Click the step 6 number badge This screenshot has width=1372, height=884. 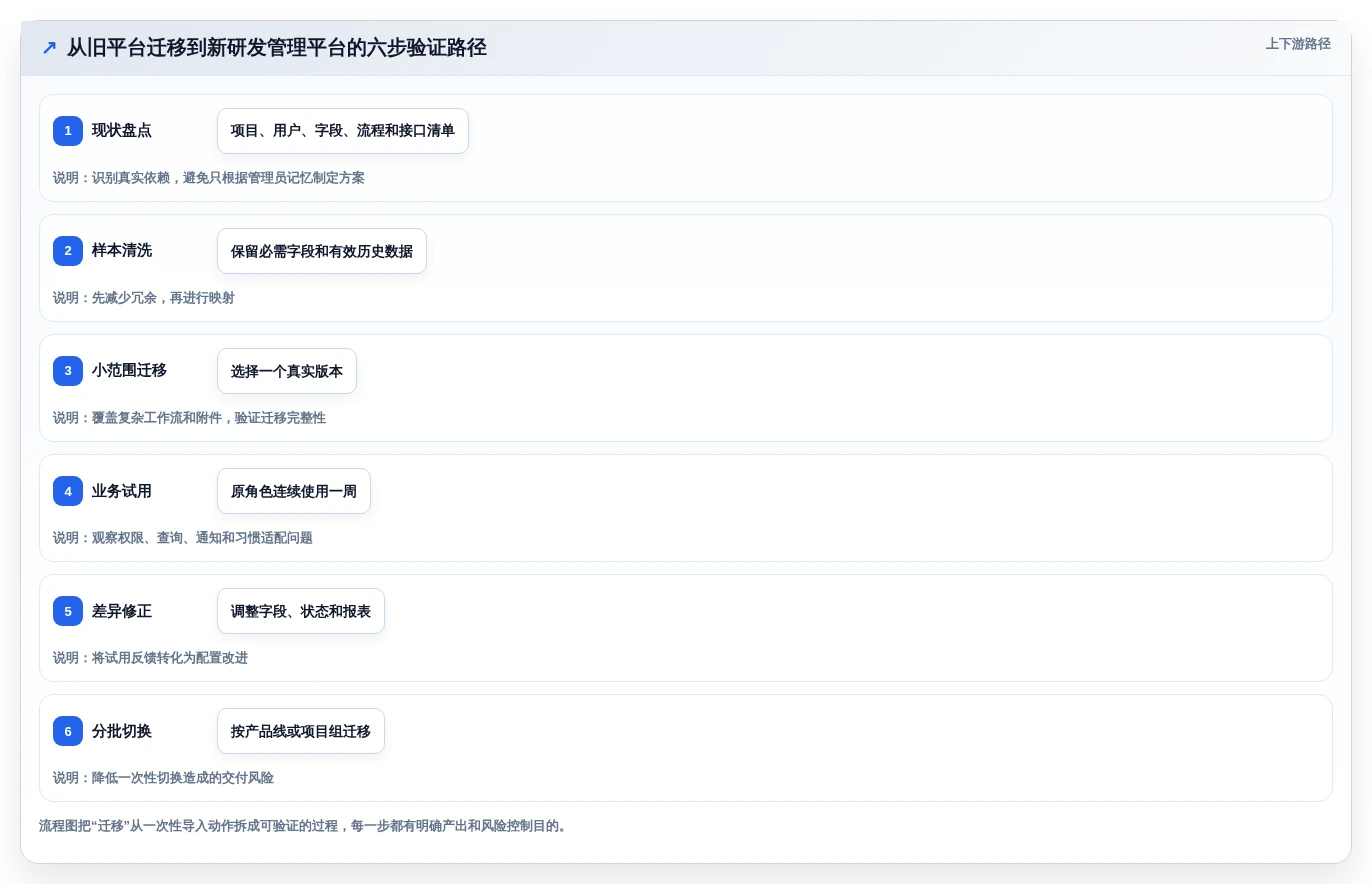pyautogui.click(x=68, y=731)
